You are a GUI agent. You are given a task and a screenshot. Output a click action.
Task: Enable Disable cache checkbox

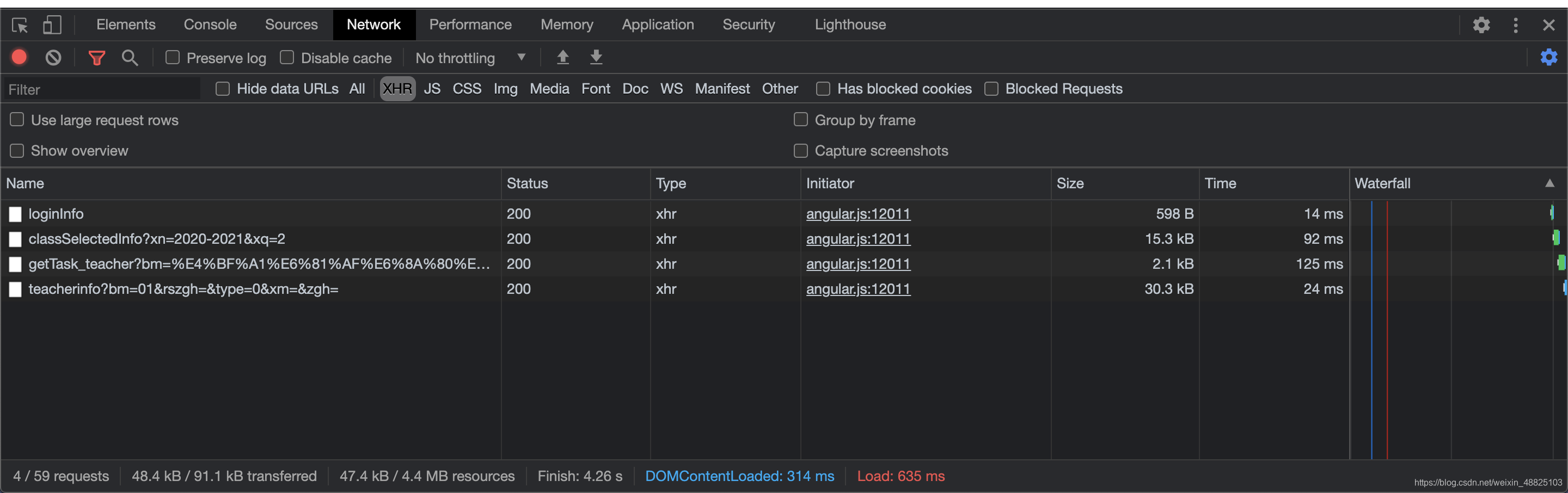coord(287,57)
